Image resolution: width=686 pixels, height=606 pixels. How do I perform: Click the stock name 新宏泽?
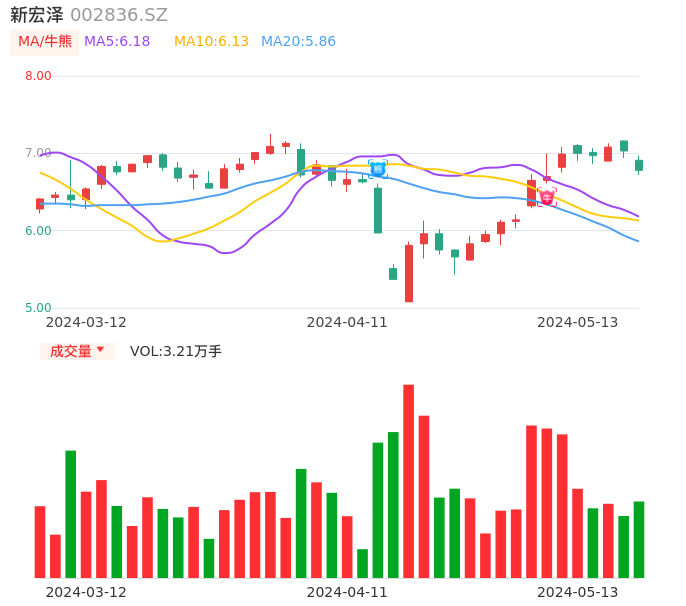(x=36, y=15)
